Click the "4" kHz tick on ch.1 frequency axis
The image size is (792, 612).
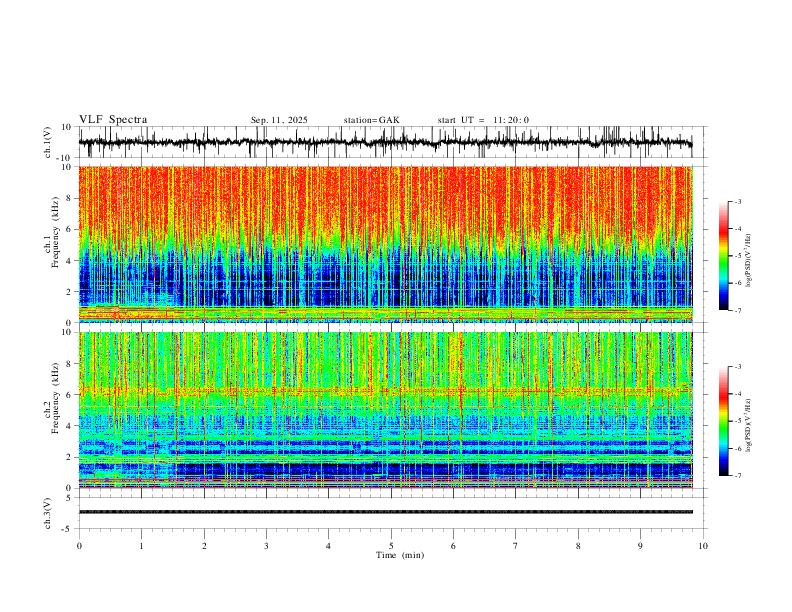tap(70, 261)
